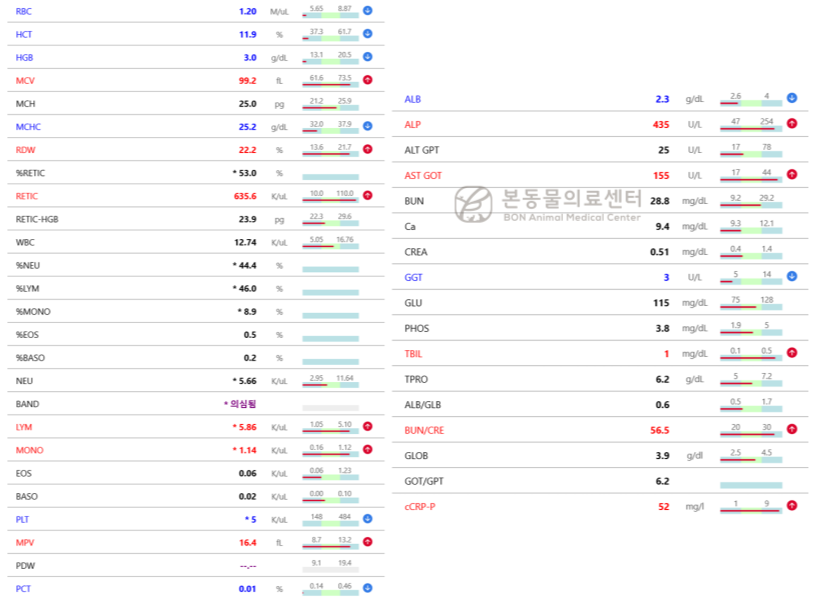Click the blue low indicator beside RBC
820x600 pixels.
367,11
